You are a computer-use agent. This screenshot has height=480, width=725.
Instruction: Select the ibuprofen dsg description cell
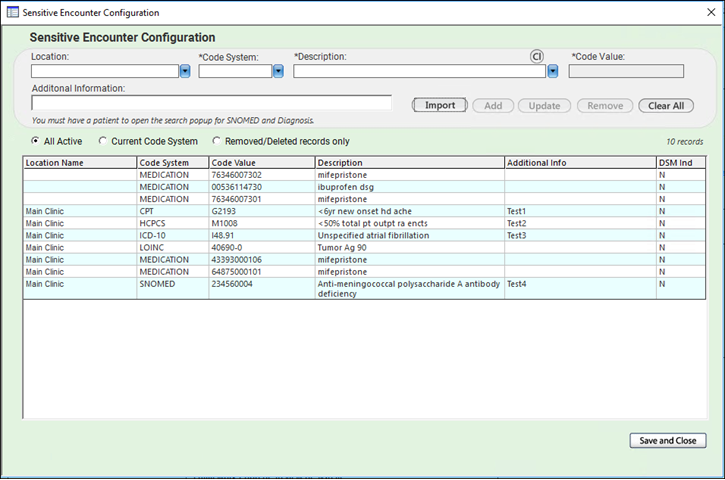coord(410,187)
